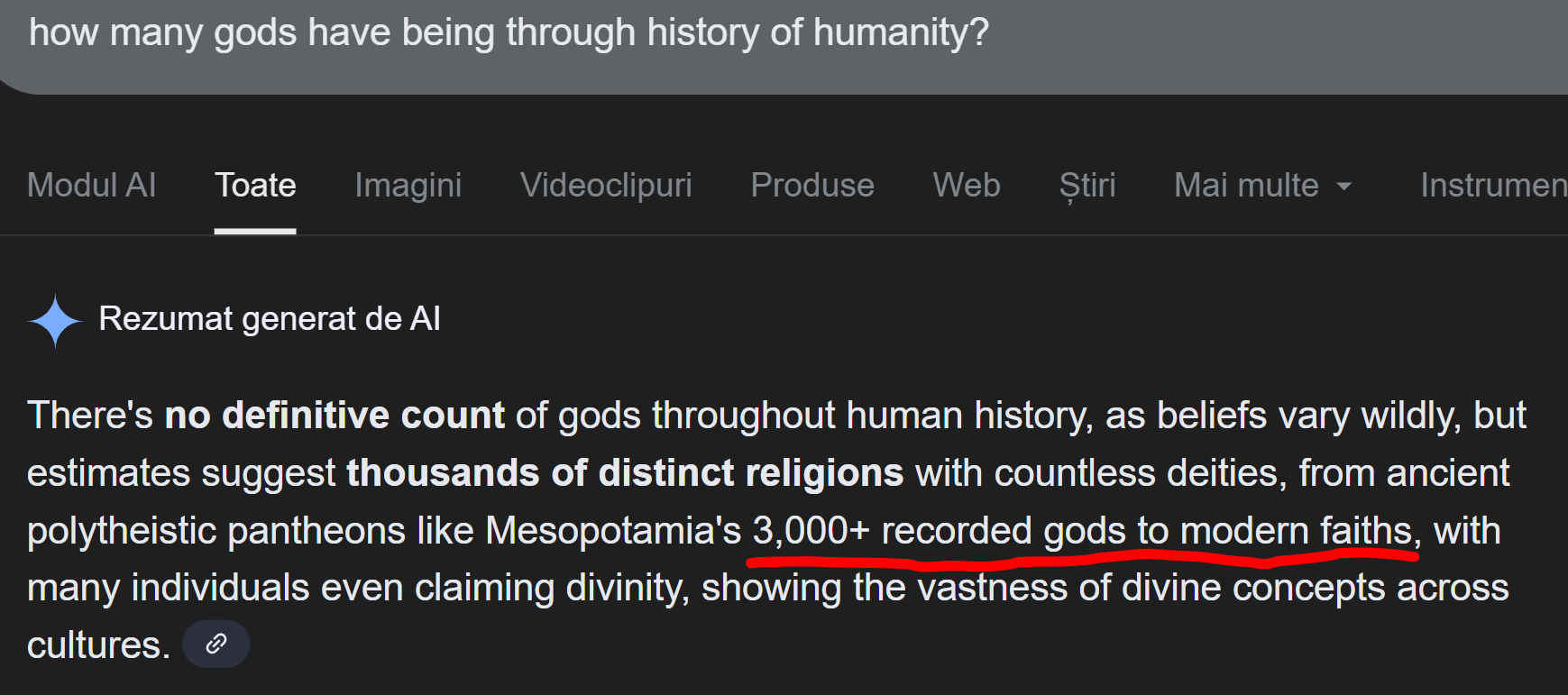
Task: Place cursor at end of search query text
Action: (987, 33)
